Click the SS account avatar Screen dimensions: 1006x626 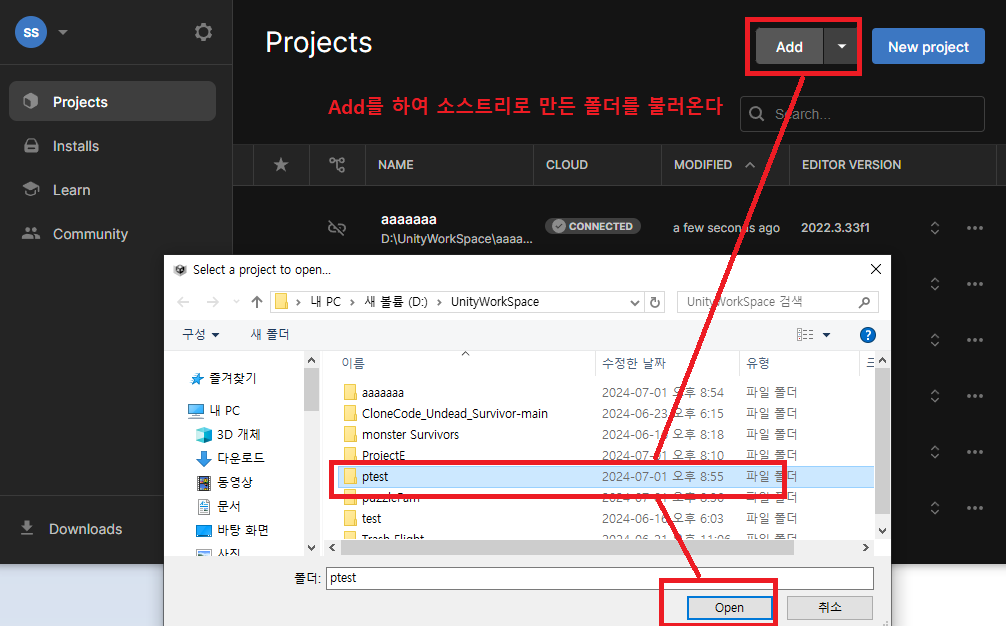click(31, 32)
